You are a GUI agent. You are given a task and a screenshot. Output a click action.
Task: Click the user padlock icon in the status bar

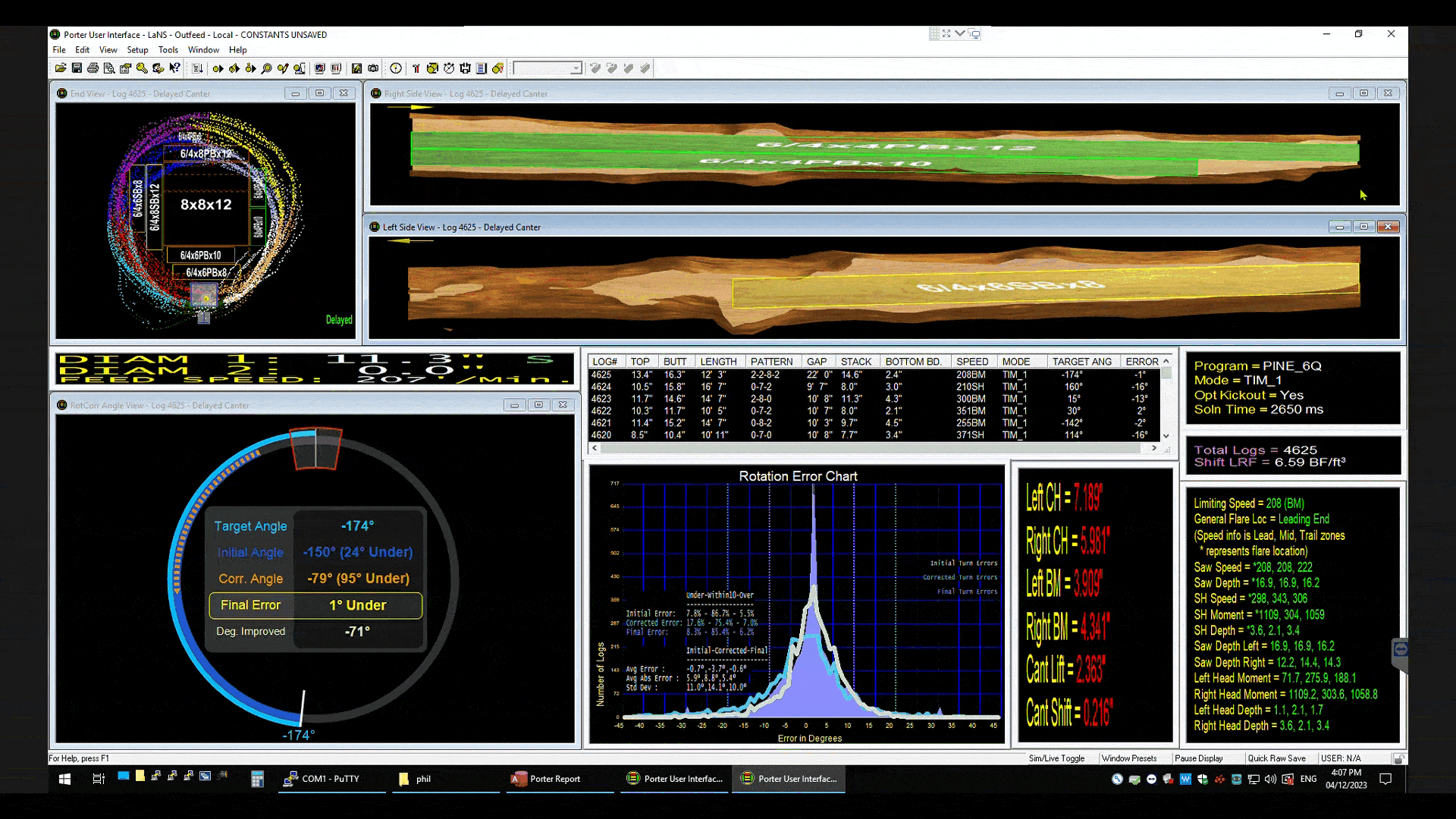[1398, 758]
